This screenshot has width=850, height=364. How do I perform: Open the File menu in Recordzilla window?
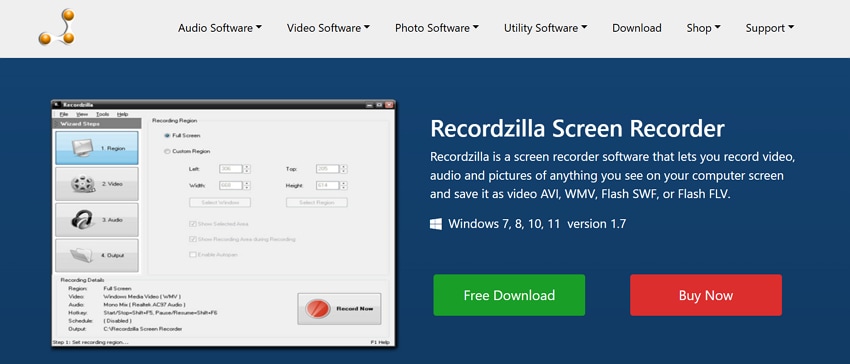coord(64,114)
